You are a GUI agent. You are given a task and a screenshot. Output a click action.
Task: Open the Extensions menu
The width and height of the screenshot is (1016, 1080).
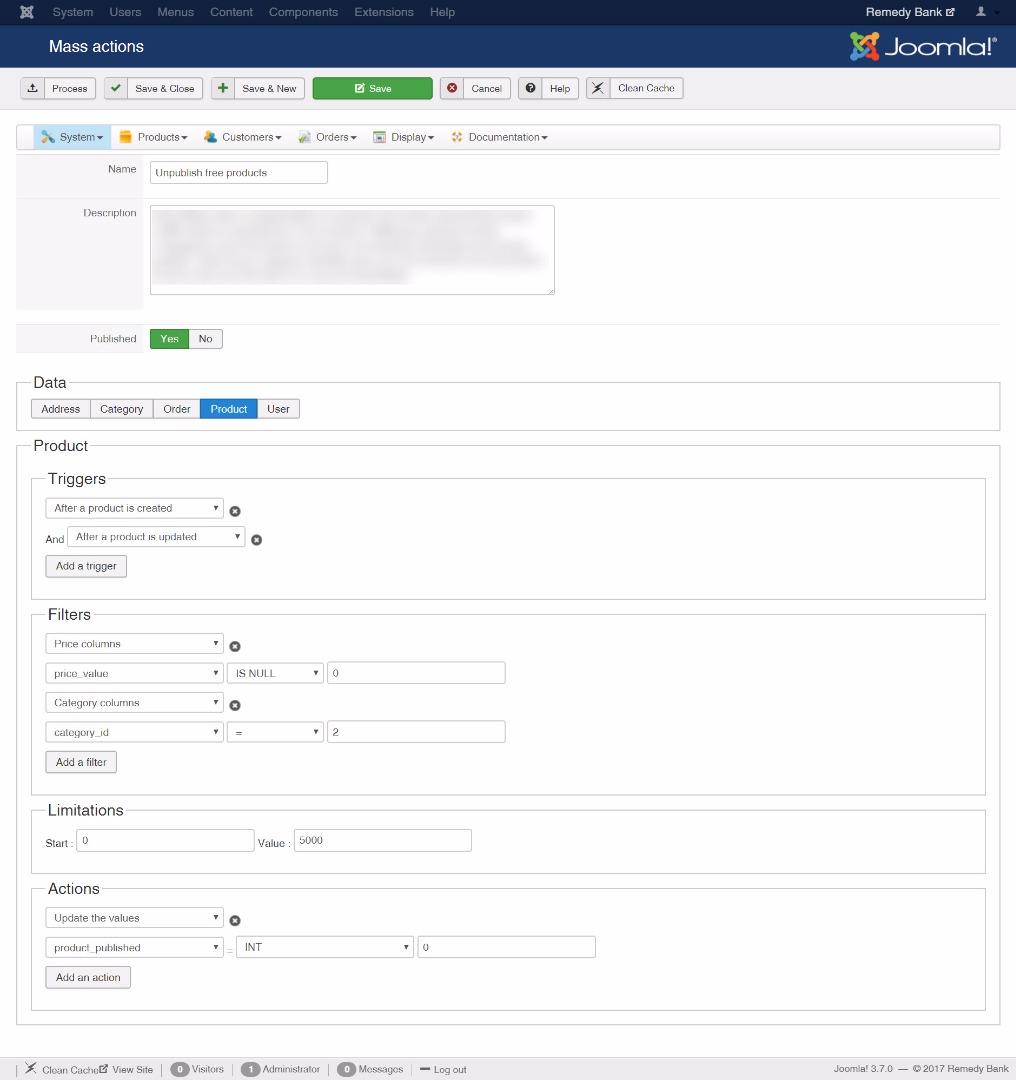(384, 12)
